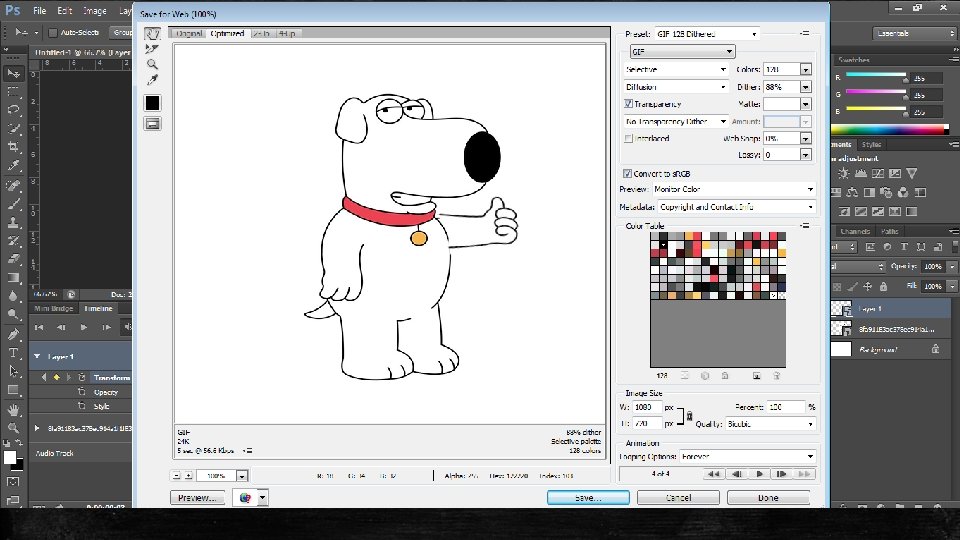
Task: Switch to the 4-Up tab
Action: (287, 34)
